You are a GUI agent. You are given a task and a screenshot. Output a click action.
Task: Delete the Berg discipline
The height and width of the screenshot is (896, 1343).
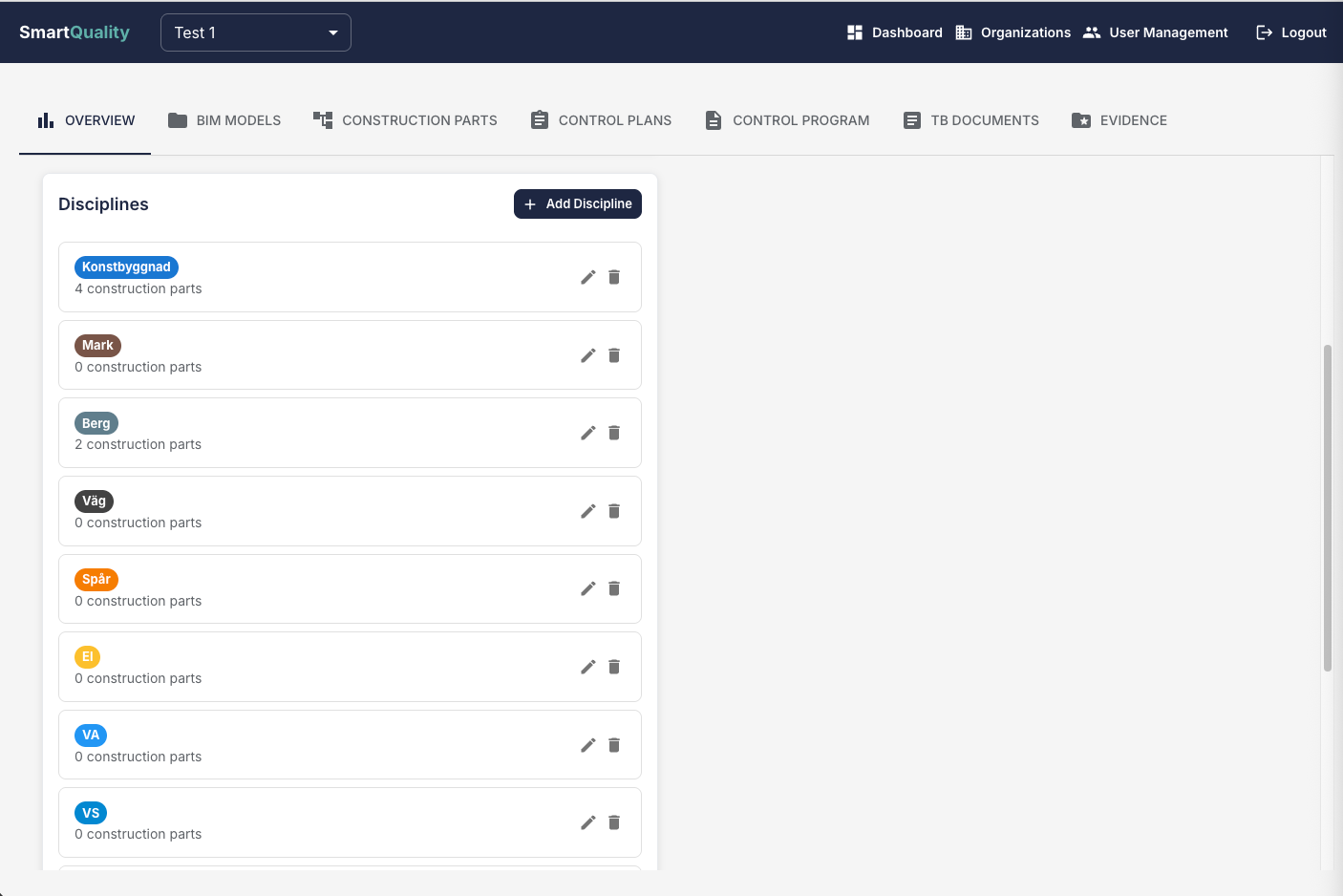(x=614, y=433)
